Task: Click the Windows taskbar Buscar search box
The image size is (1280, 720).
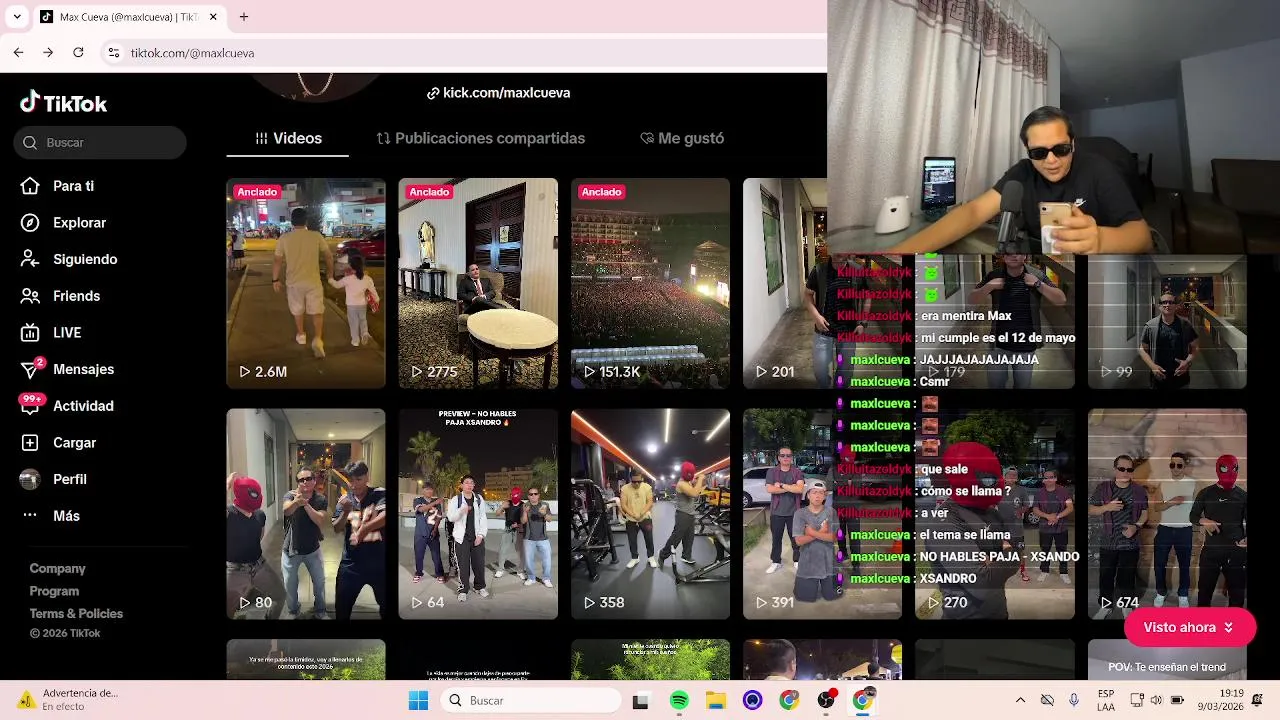Action: coord(530,700)
